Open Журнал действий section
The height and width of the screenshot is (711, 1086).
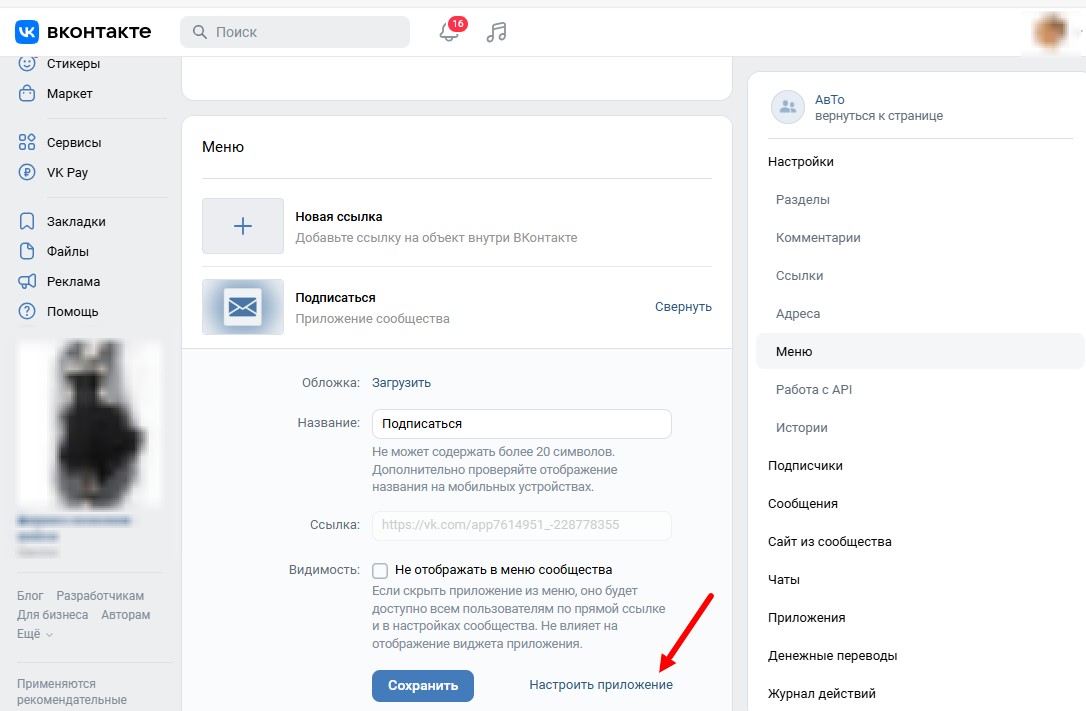point(822,694)
